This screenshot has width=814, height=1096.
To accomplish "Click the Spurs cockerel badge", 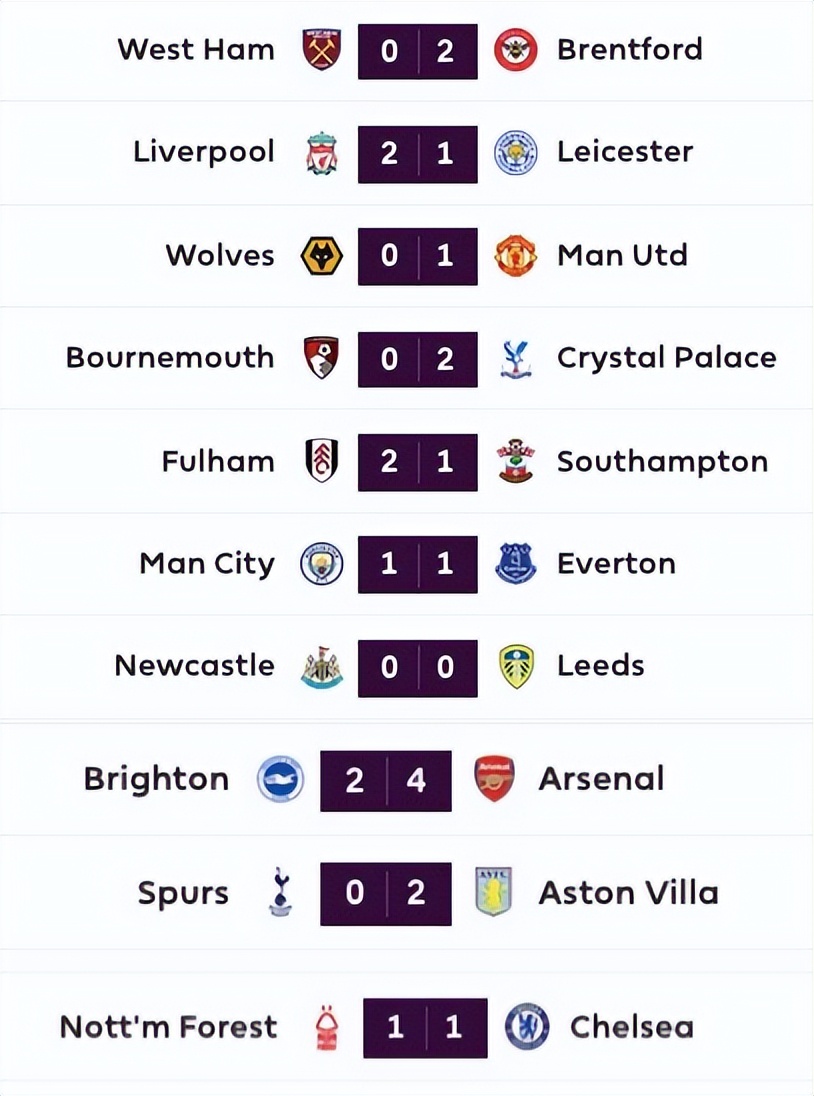I will click(x=281, y=893).
